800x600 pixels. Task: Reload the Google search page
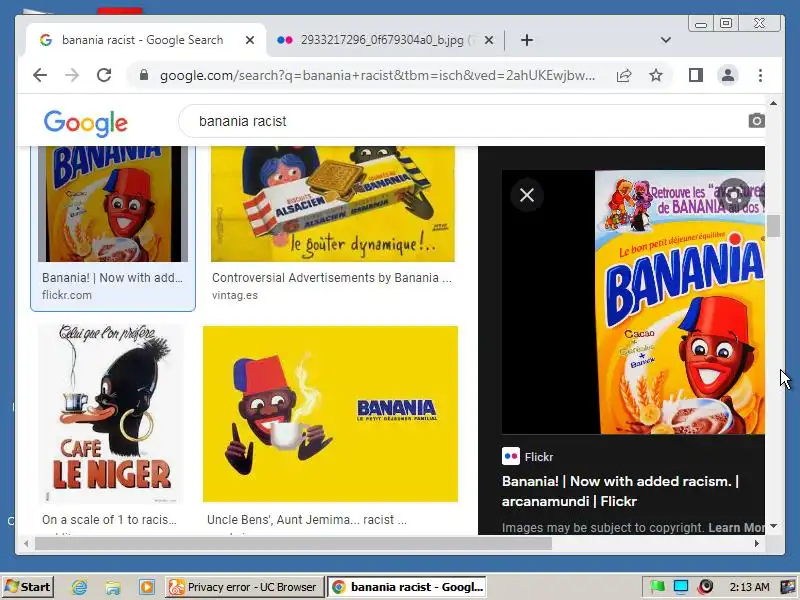tap(104, 76)
